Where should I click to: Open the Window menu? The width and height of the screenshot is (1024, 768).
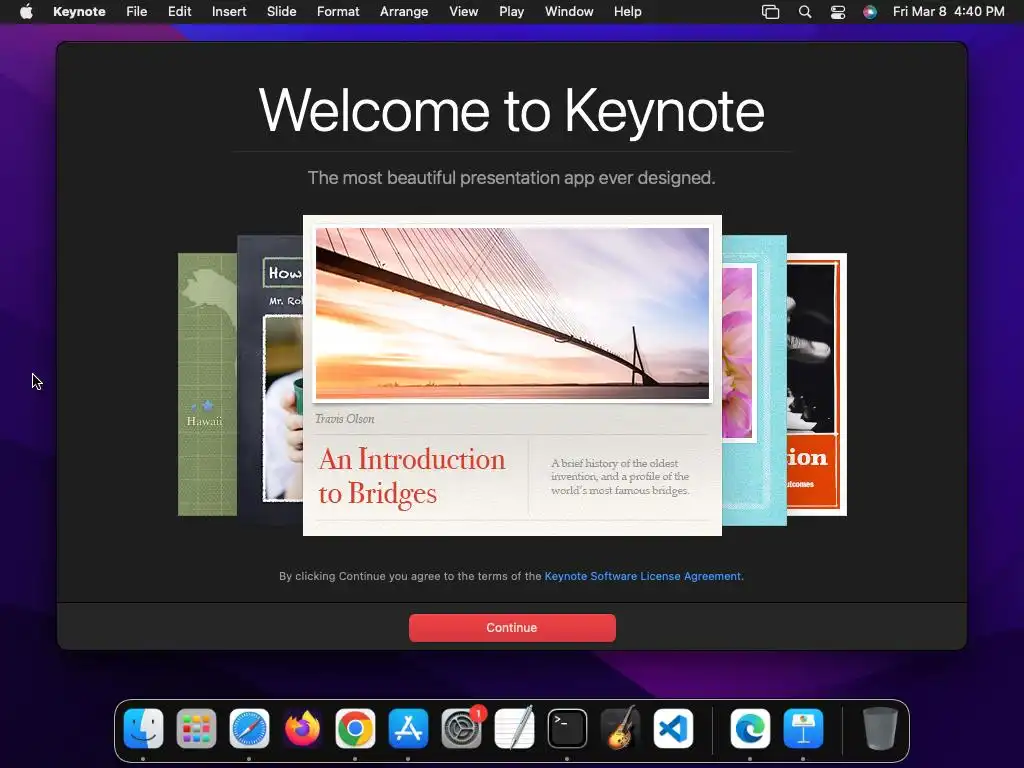point(569,12)
